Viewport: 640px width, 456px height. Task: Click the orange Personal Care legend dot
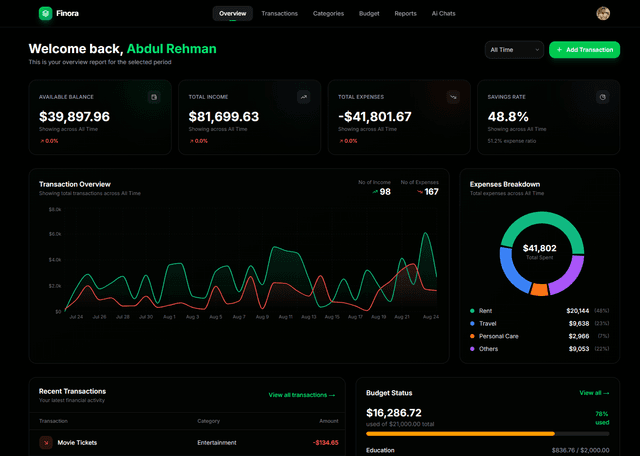click(472, 336)
